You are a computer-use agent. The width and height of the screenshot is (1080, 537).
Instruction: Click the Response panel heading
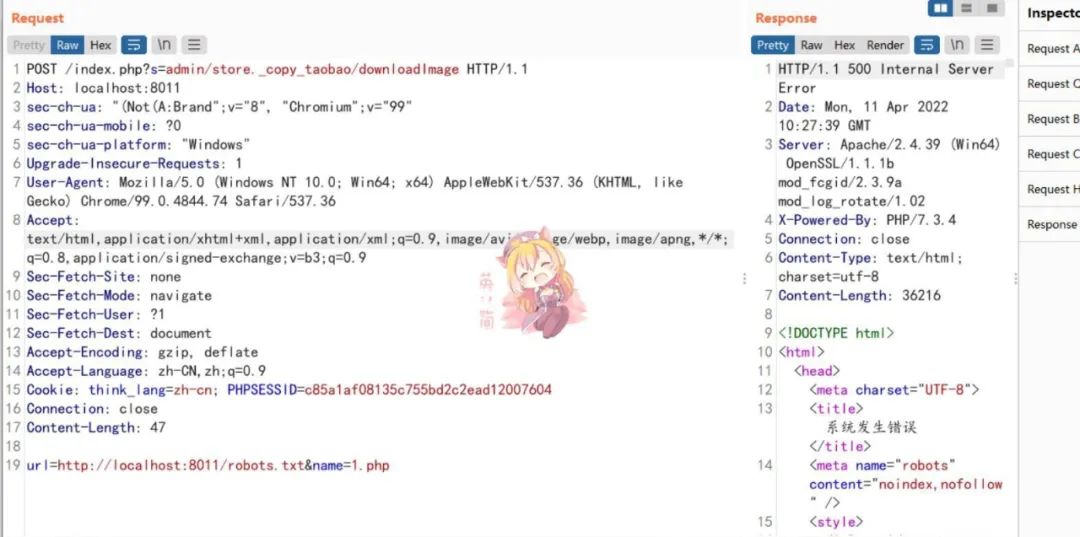pos(786,18)
